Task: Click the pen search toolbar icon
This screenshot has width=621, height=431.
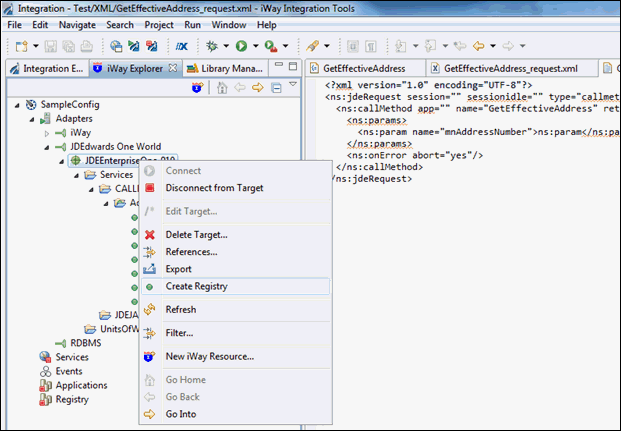Action: pyautogui.click(x=312, y=46)
